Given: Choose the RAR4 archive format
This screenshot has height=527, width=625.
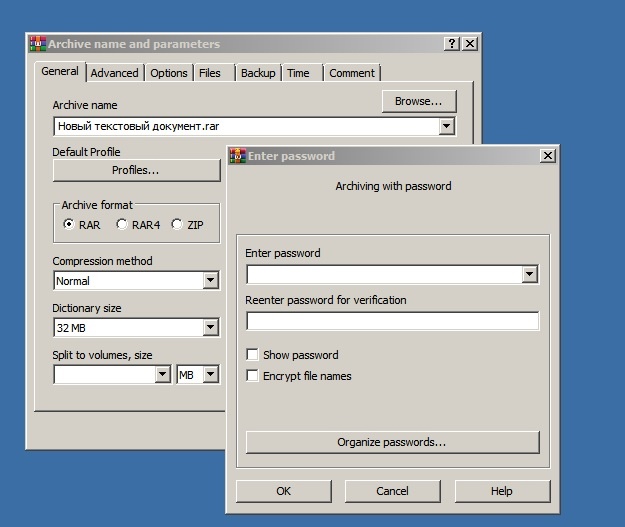Looking at the screenshot, I should [138, 225].
